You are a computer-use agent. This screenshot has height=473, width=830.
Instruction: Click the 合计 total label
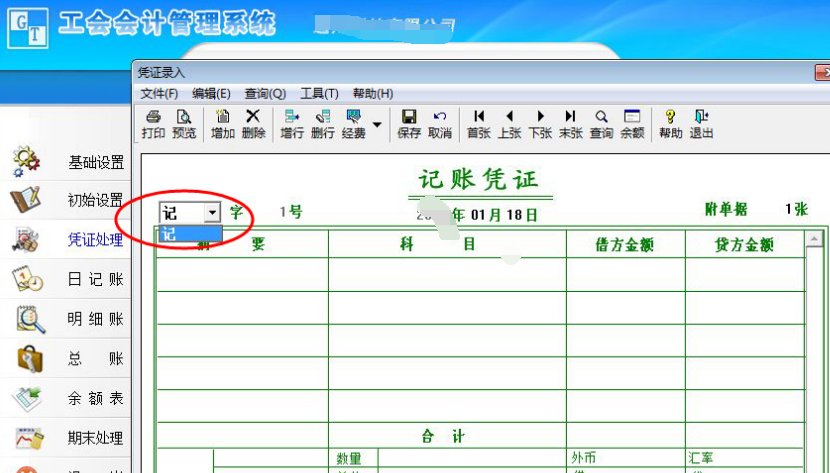click(443, 436)
